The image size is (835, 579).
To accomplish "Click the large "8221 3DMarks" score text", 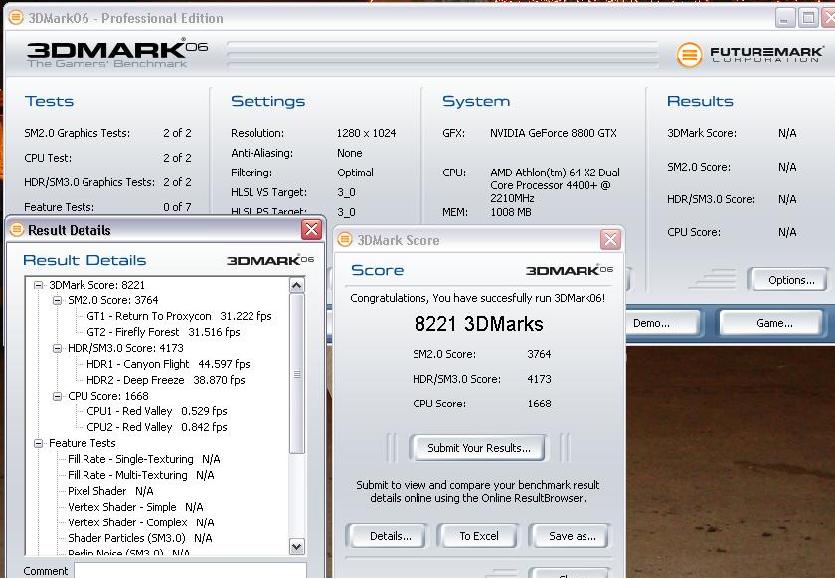I will [479, 324].
